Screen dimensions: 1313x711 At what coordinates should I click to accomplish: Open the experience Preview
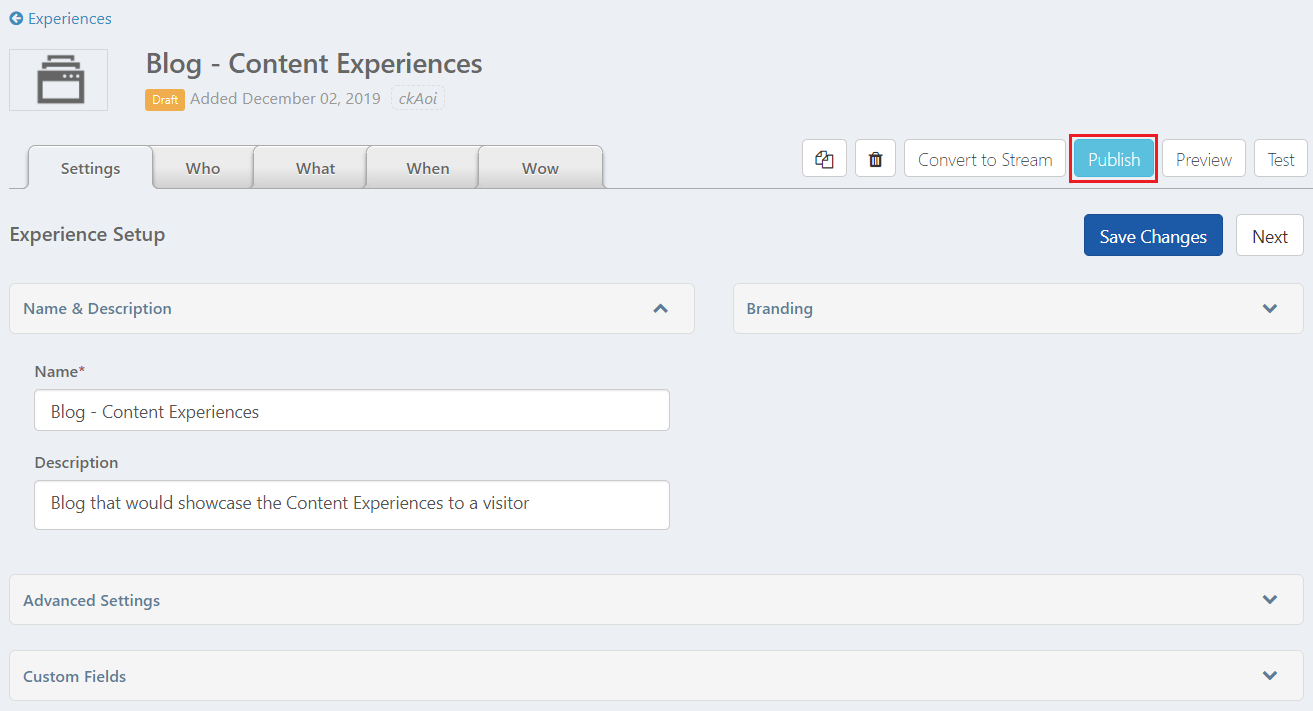pos(1204,159)
